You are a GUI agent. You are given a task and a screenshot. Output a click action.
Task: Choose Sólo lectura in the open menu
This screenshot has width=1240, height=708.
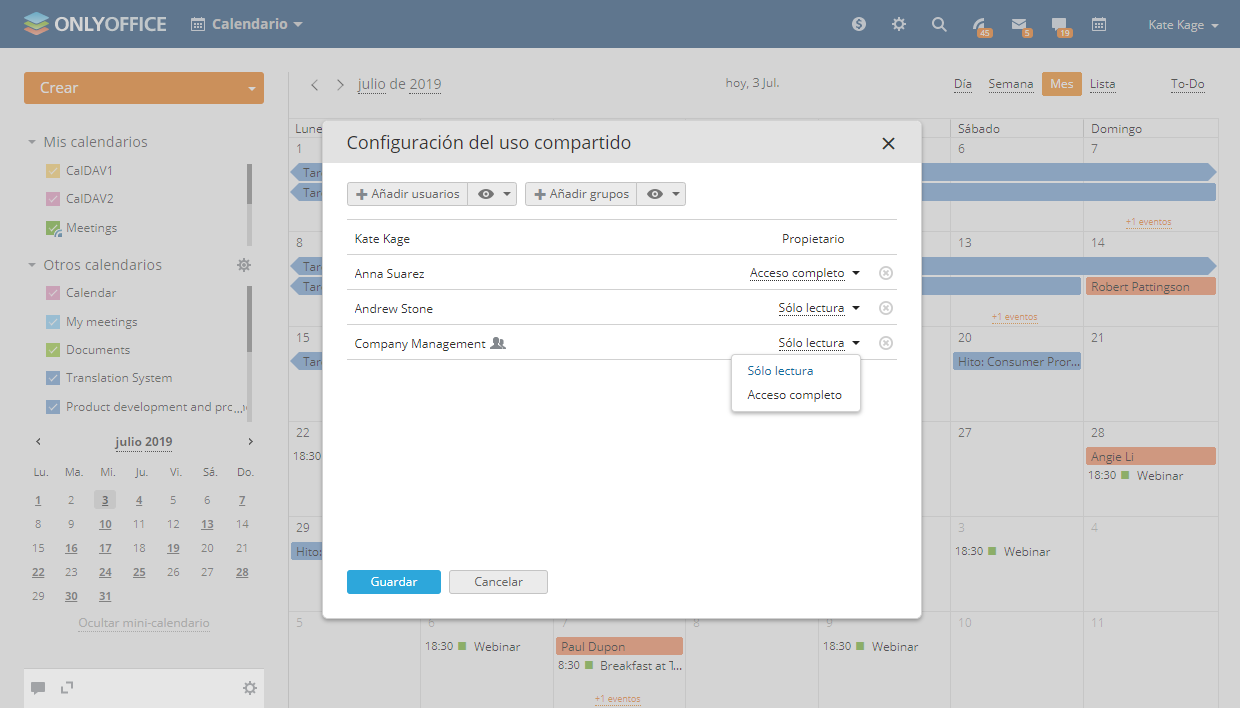pos(780,371)
